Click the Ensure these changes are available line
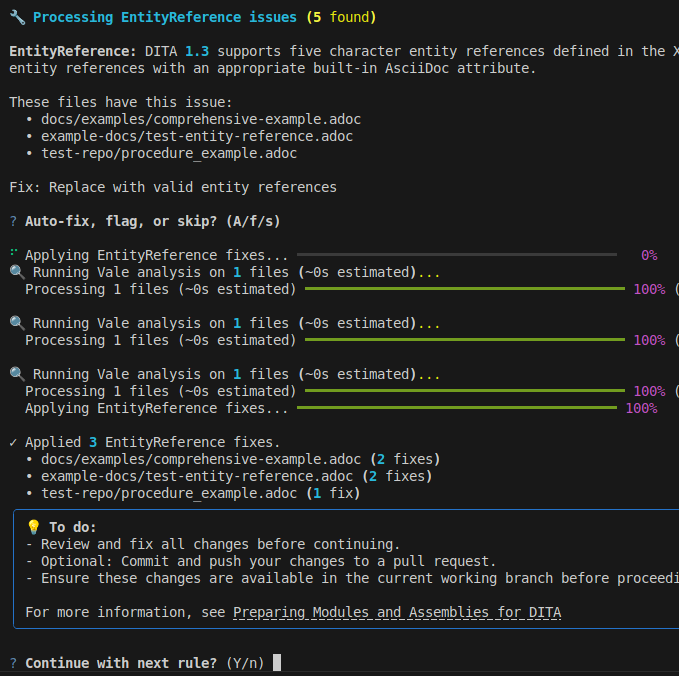The width and height of the screenshot is (679, 676). (x=352, y=578)
